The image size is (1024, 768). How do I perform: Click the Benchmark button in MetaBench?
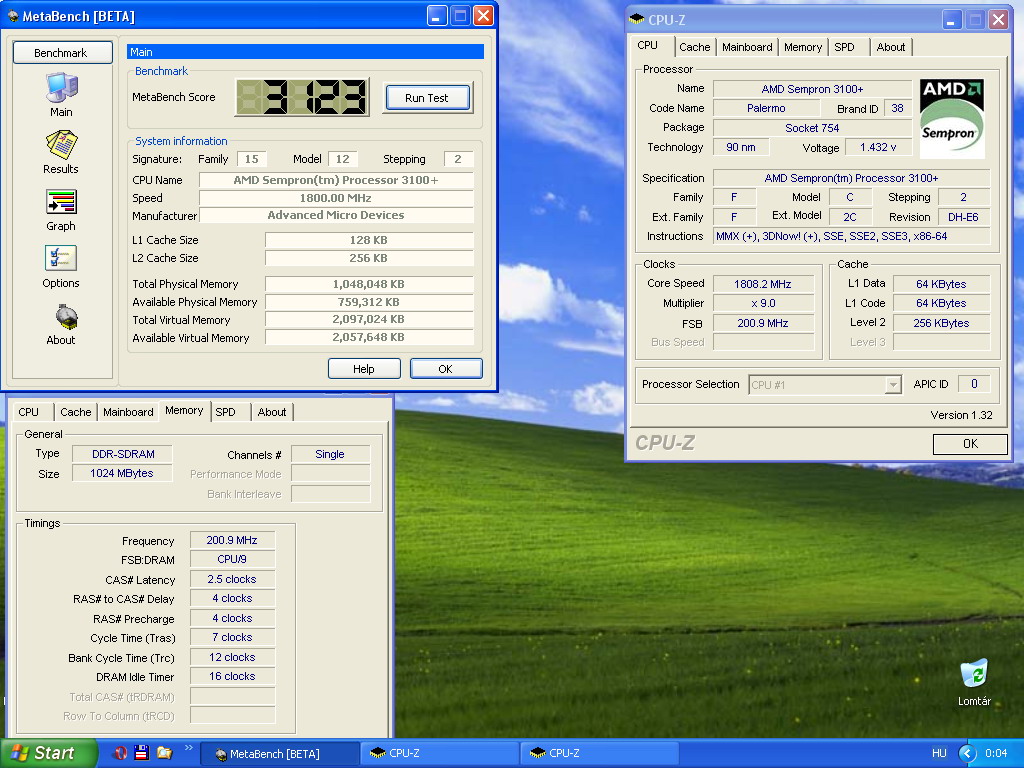point(63,53)
